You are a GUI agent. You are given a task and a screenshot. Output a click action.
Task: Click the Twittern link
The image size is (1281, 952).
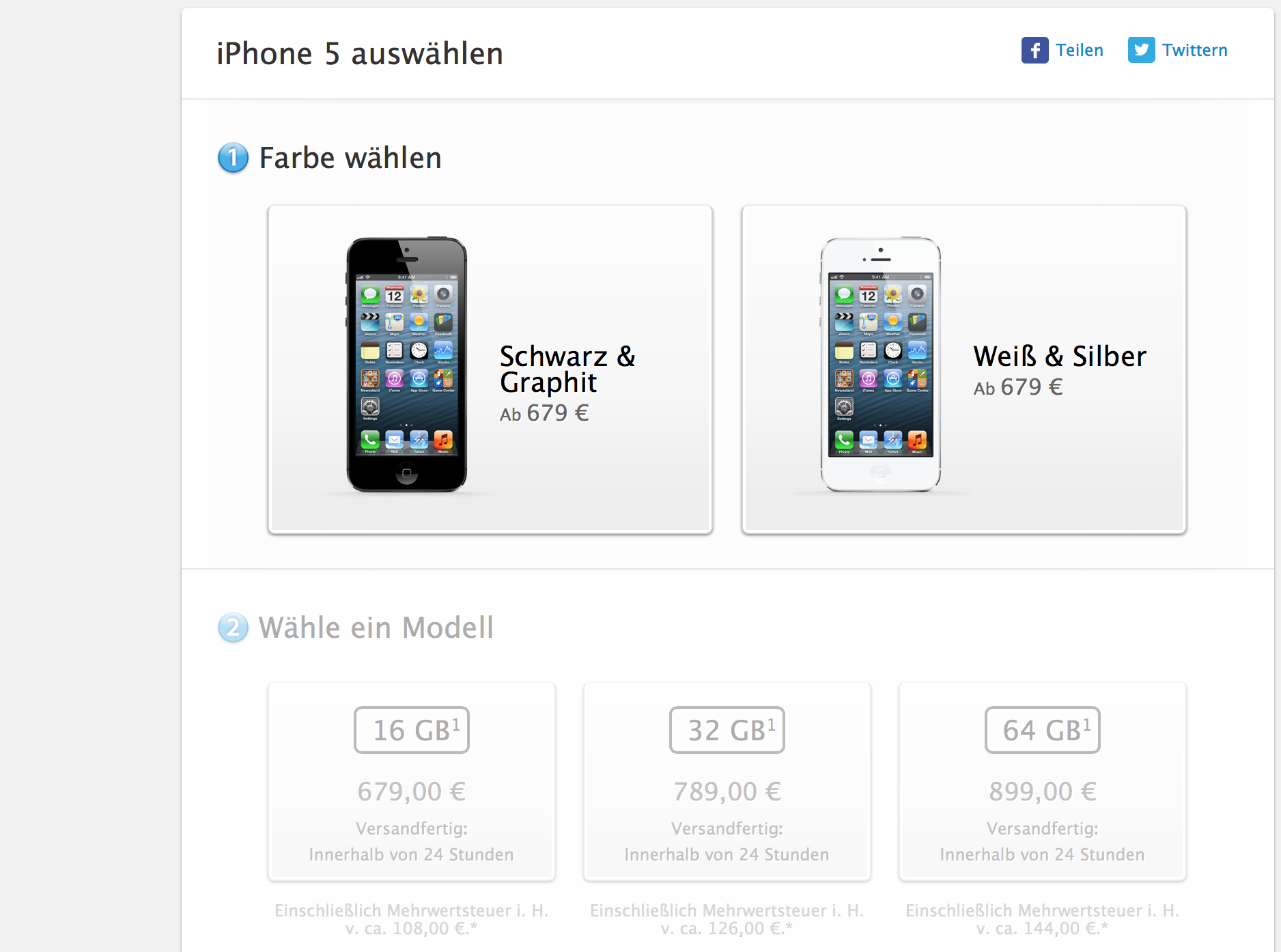coord(1195,51)
